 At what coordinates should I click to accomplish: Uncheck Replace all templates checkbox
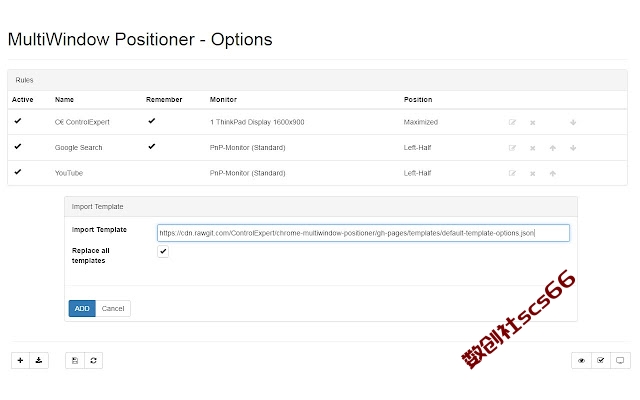(163, 251)
